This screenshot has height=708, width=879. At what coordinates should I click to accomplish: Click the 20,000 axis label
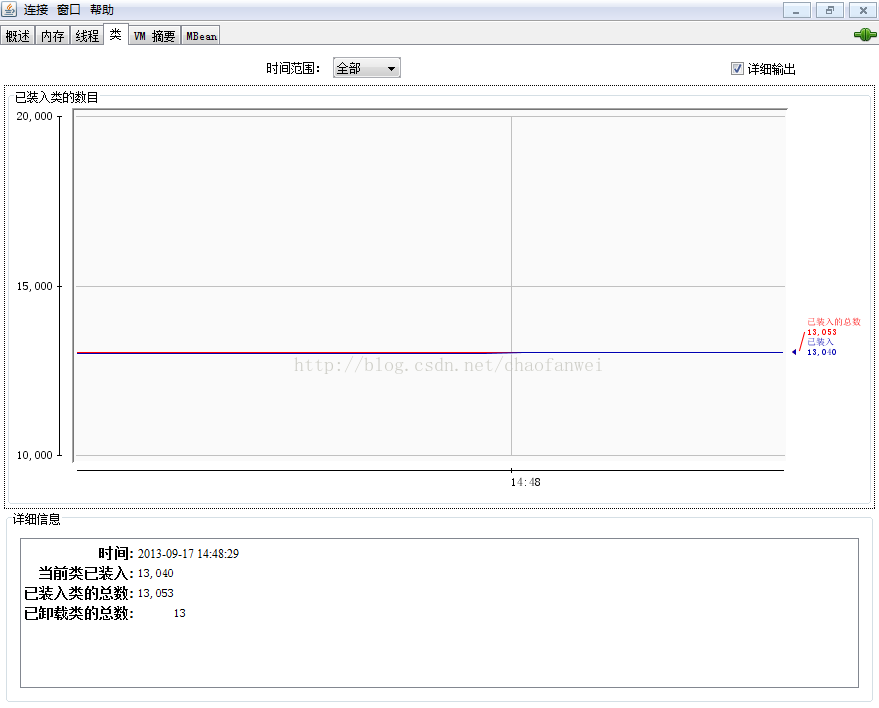[x=34, y=116]
